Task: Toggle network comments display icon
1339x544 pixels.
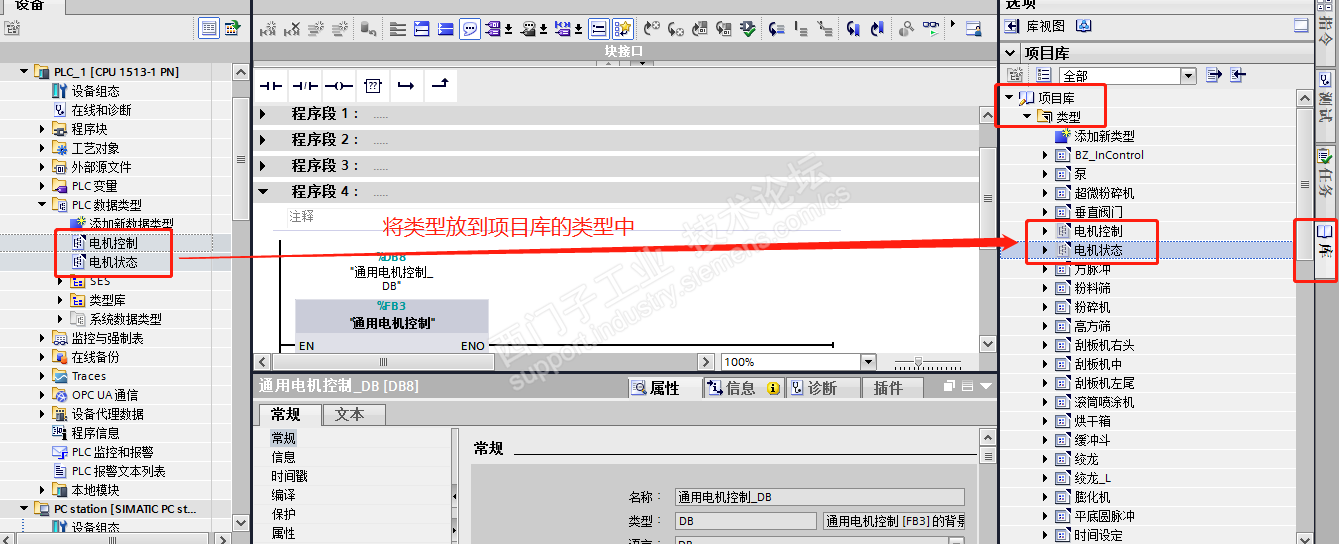Action: pyautogui.click(x=599, y=29)
